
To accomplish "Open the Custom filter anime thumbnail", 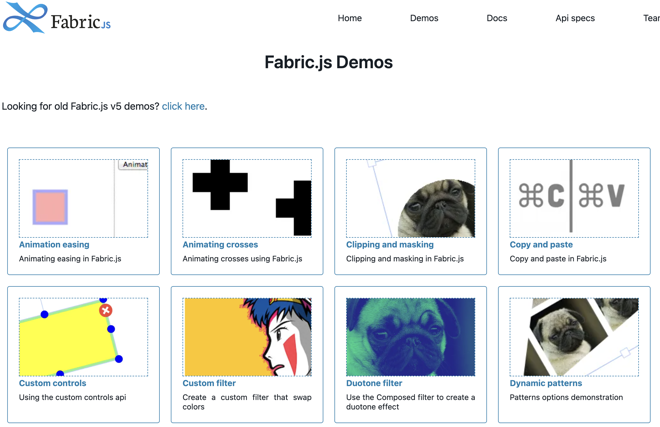I will click(x=247, y=337).
